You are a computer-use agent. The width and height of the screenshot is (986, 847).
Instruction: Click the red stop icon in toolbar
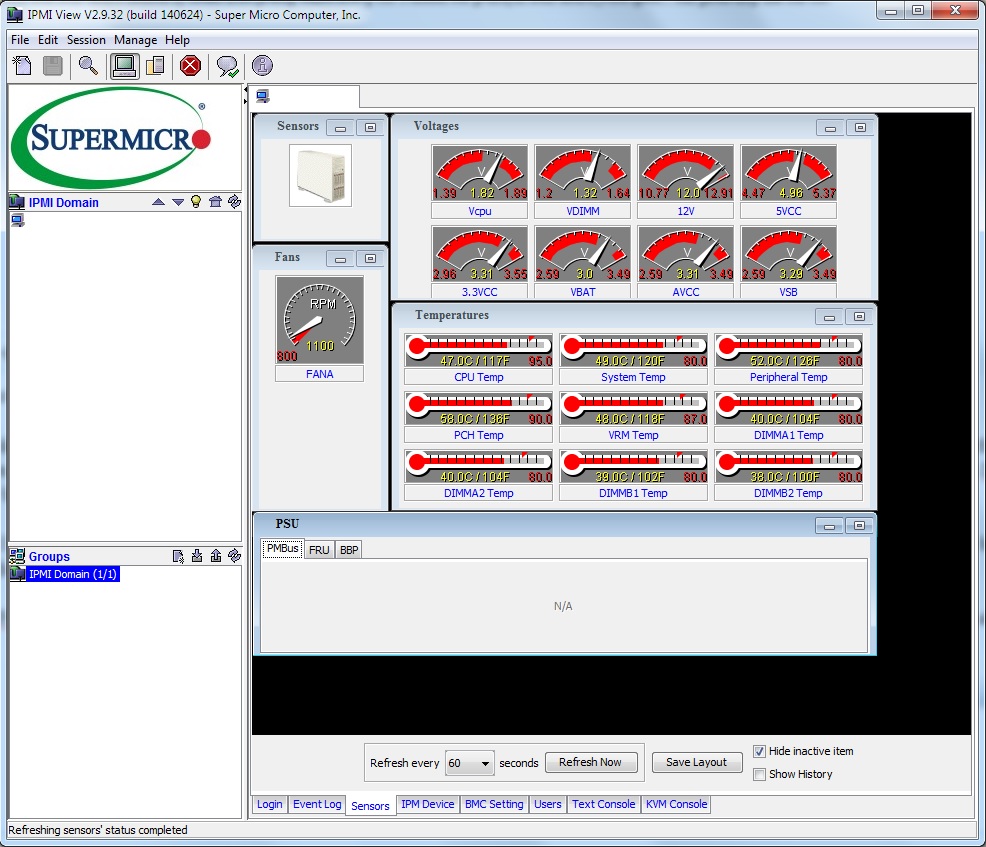point(190,66)
